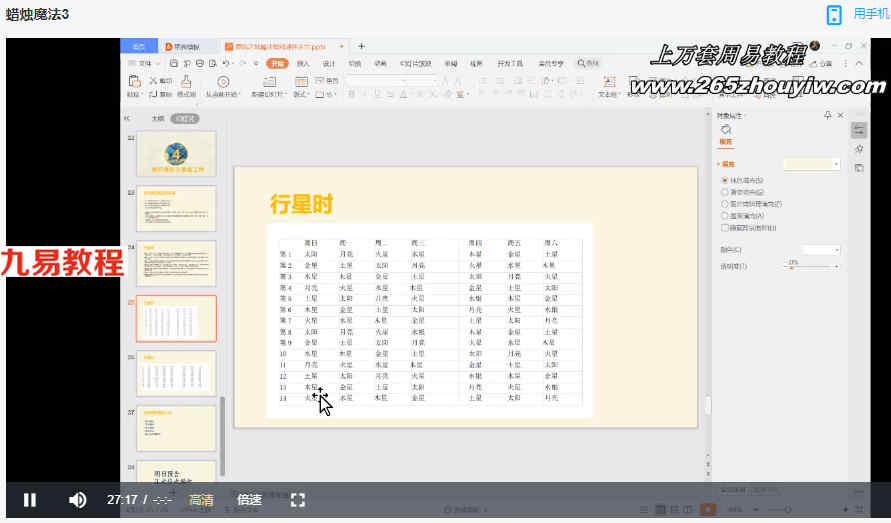
Task: Collapse the Fill section expander
Action: (718, 164)
